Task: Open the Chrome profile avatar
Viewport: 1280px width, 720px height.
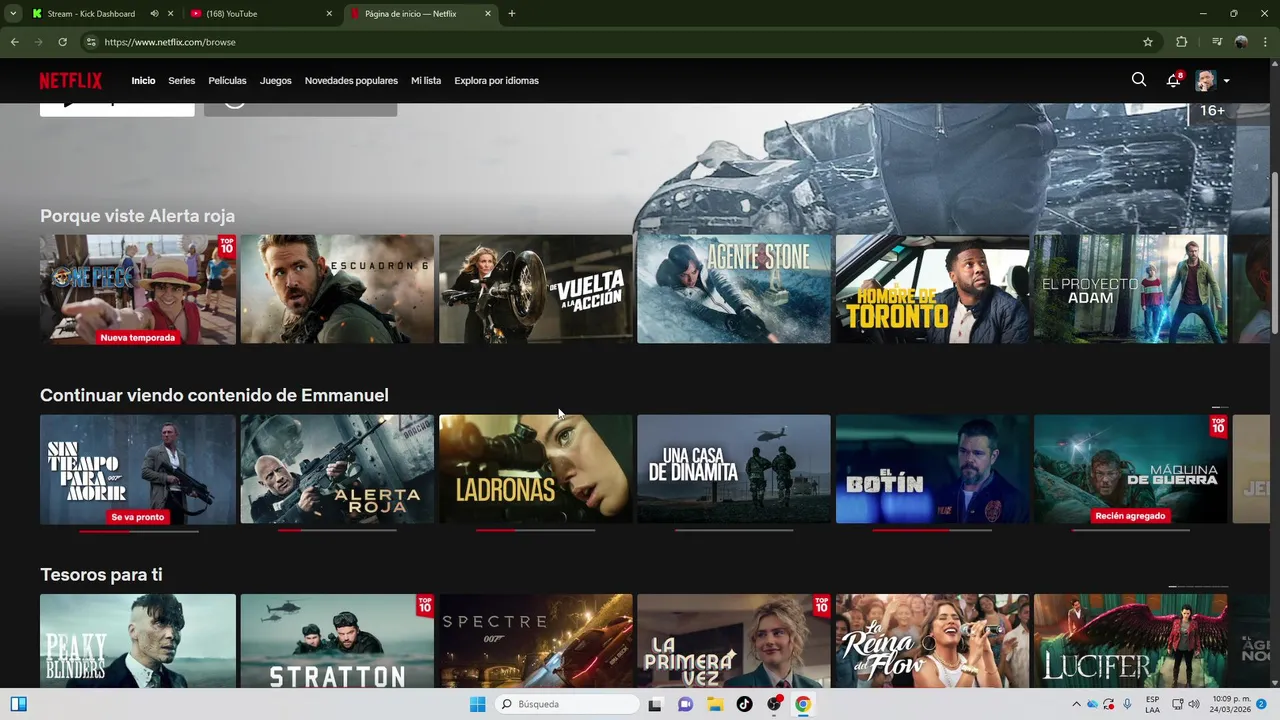Action: [1241, 42]
